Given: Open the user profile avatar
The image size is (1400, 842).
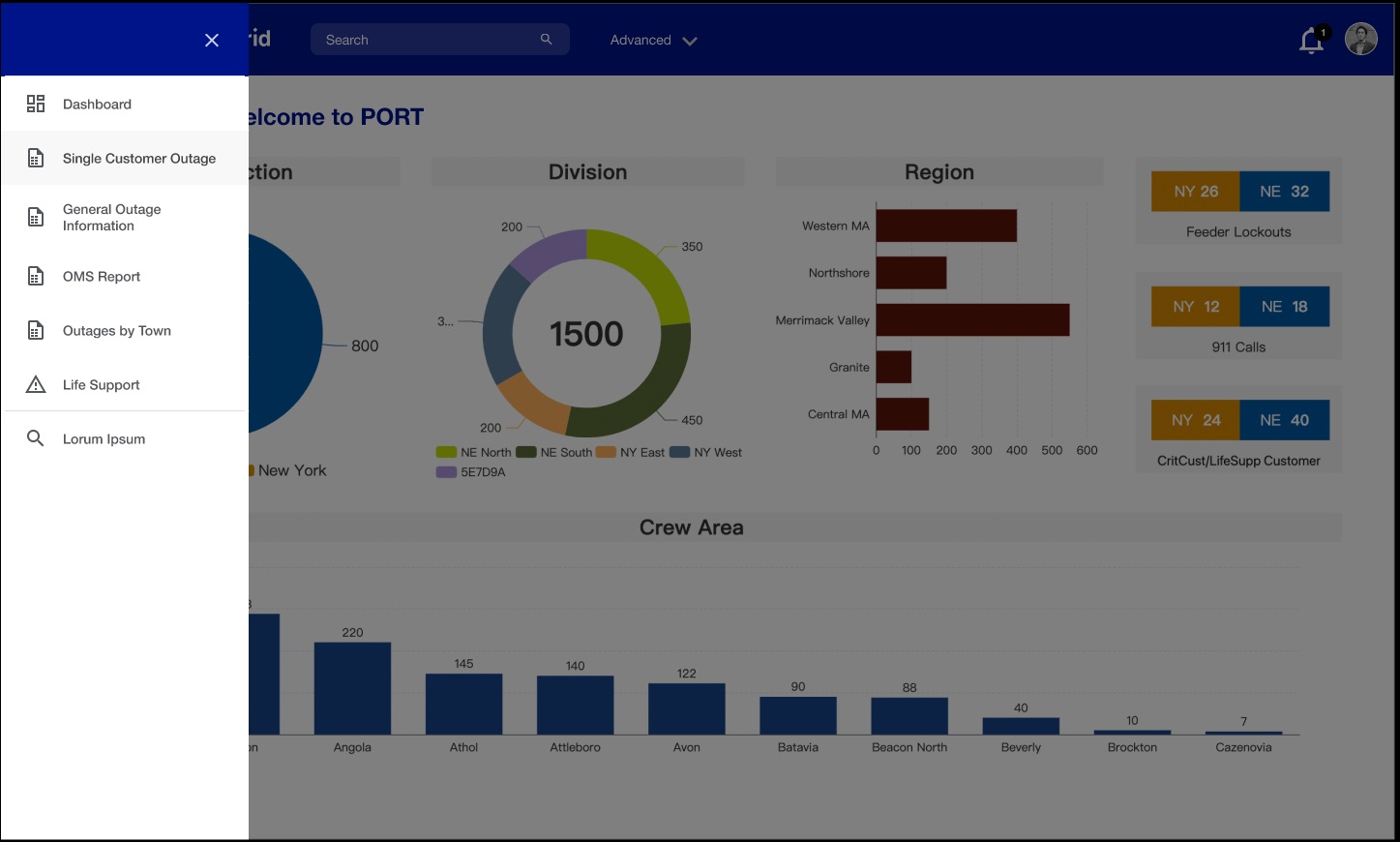Looking at the screenshot, I should pyautogui.click(x=1360, y=40).
